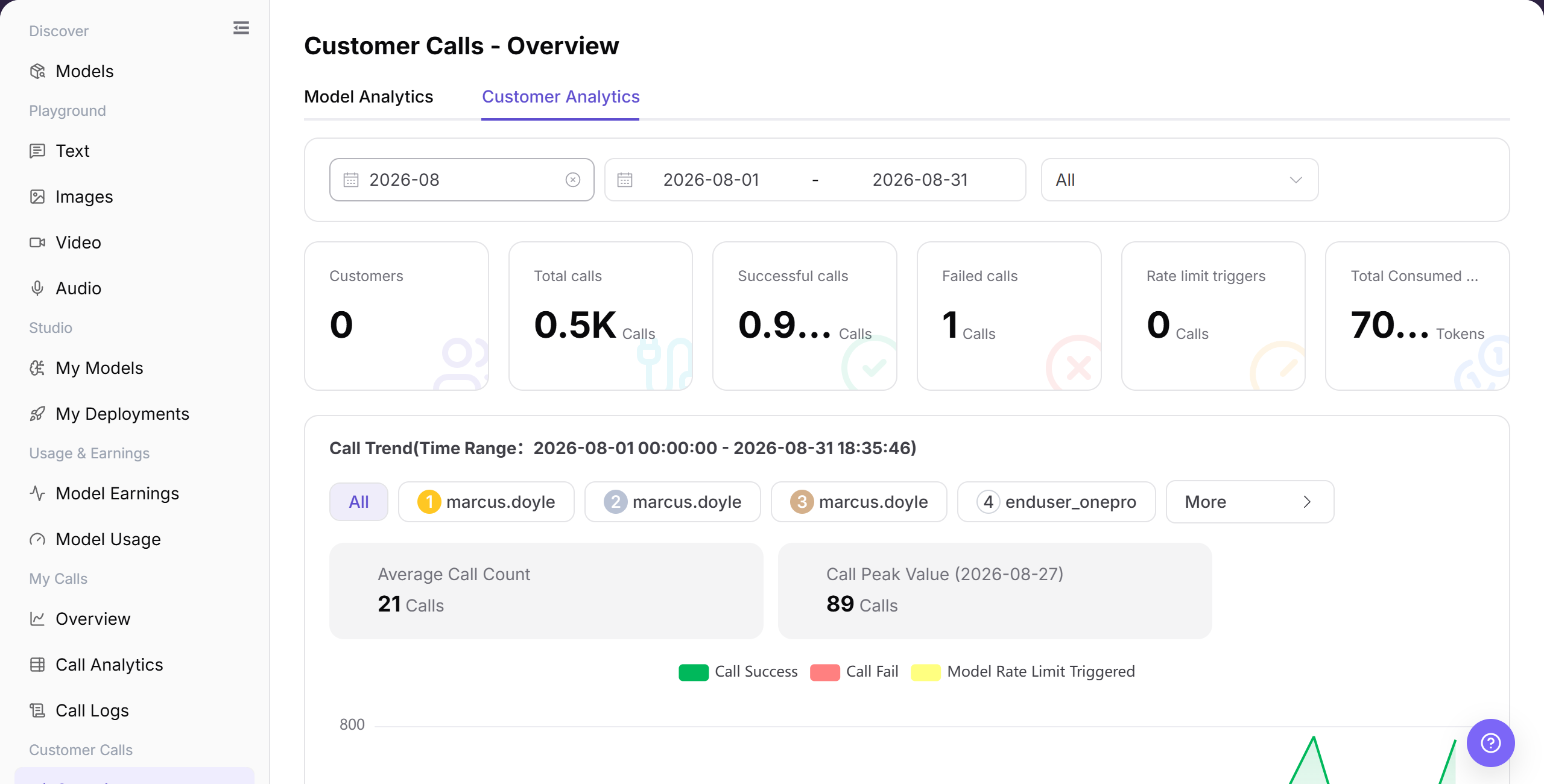Go to My Deployments
Screen dimensions: 1544x784
pyautogui.click(x=109, y=414)
